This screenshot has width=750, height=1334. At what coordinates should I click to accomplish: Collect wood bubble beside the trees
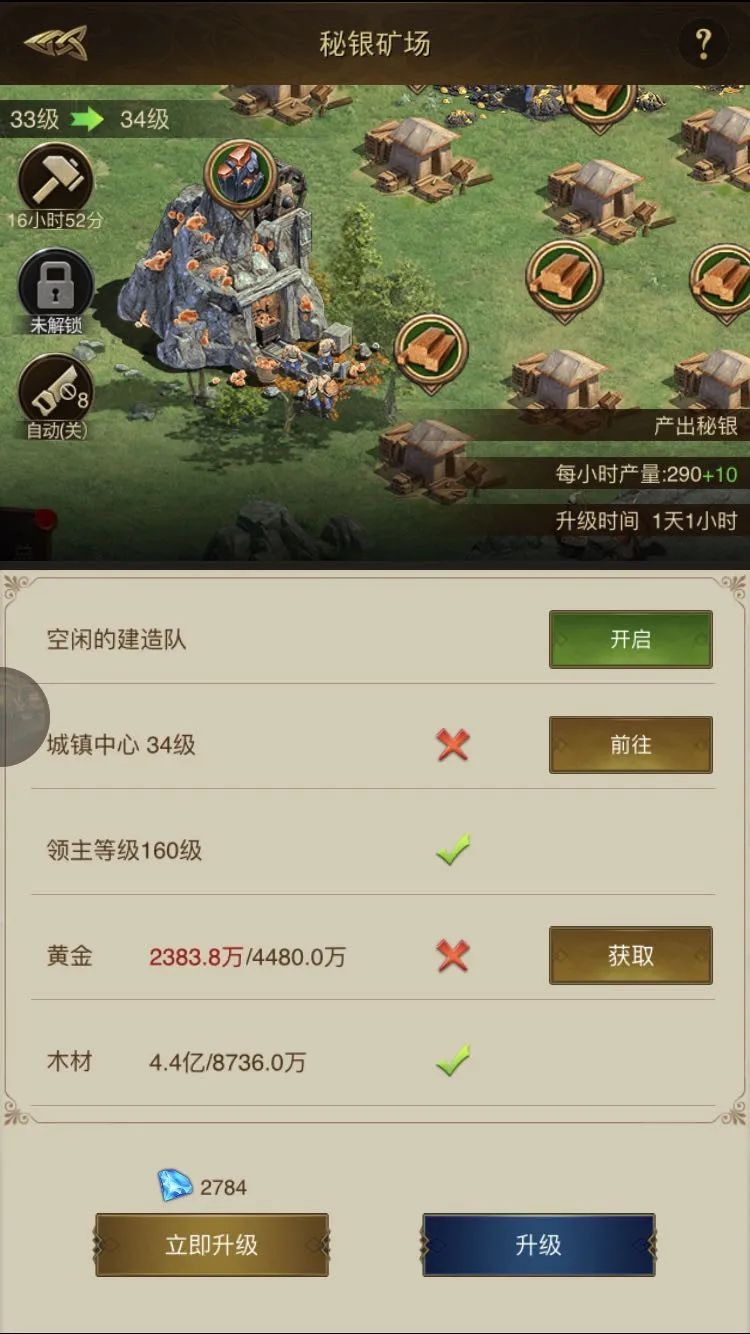click(x=432, y=347)
